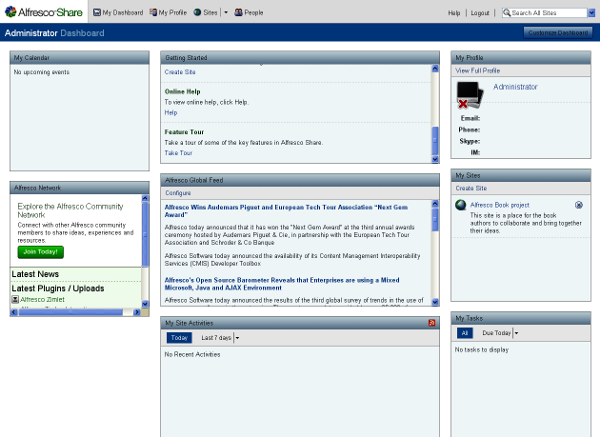Viewport: 600px width, 437px height.
Task: Click the Sites globe icon
Action: point(197,13)
